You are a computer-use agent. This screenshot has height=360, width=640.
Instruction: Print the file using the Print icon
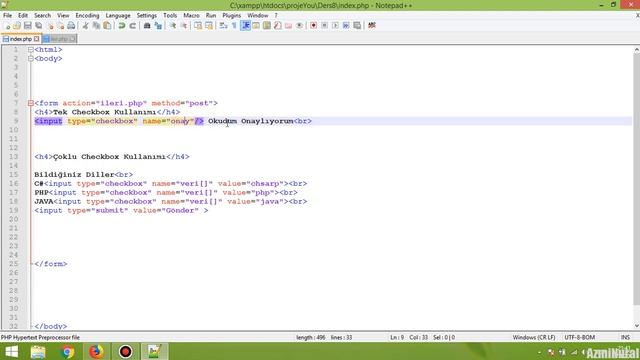71,26
